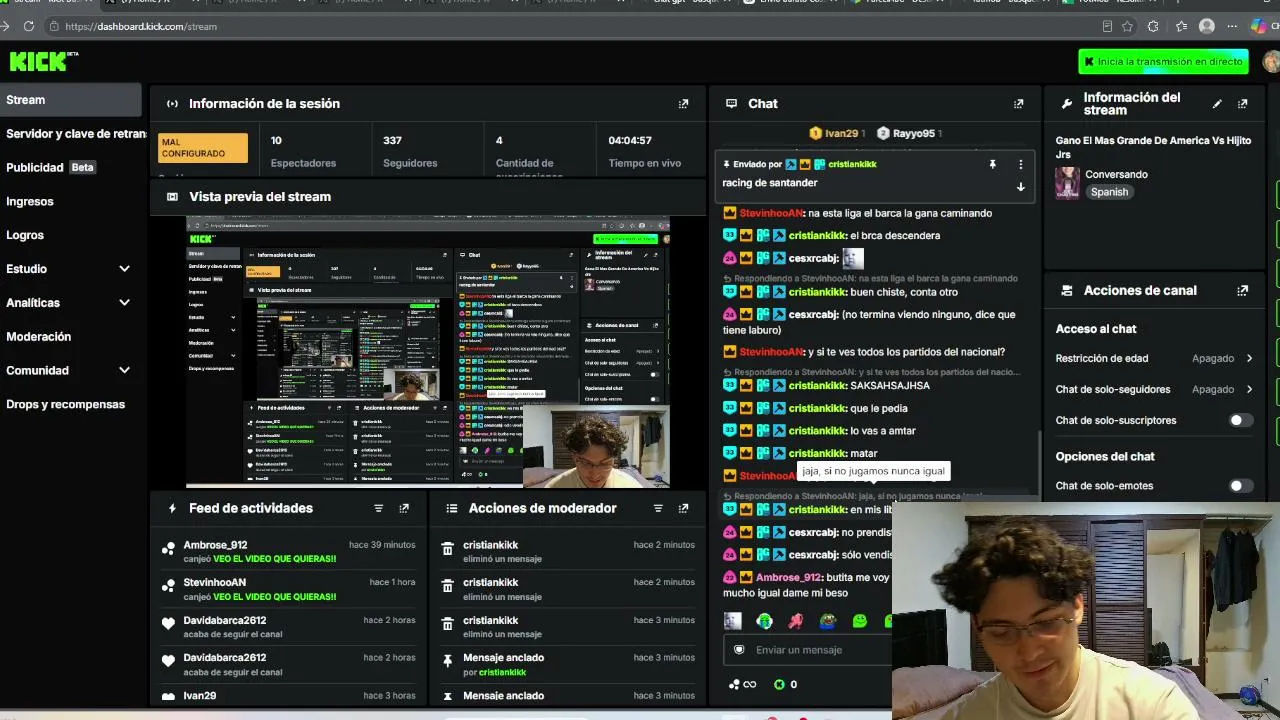This screenshot has height=720, width=1280.
Task: Click StevinhooAN in the activity feed
Action: coord(214,582)
